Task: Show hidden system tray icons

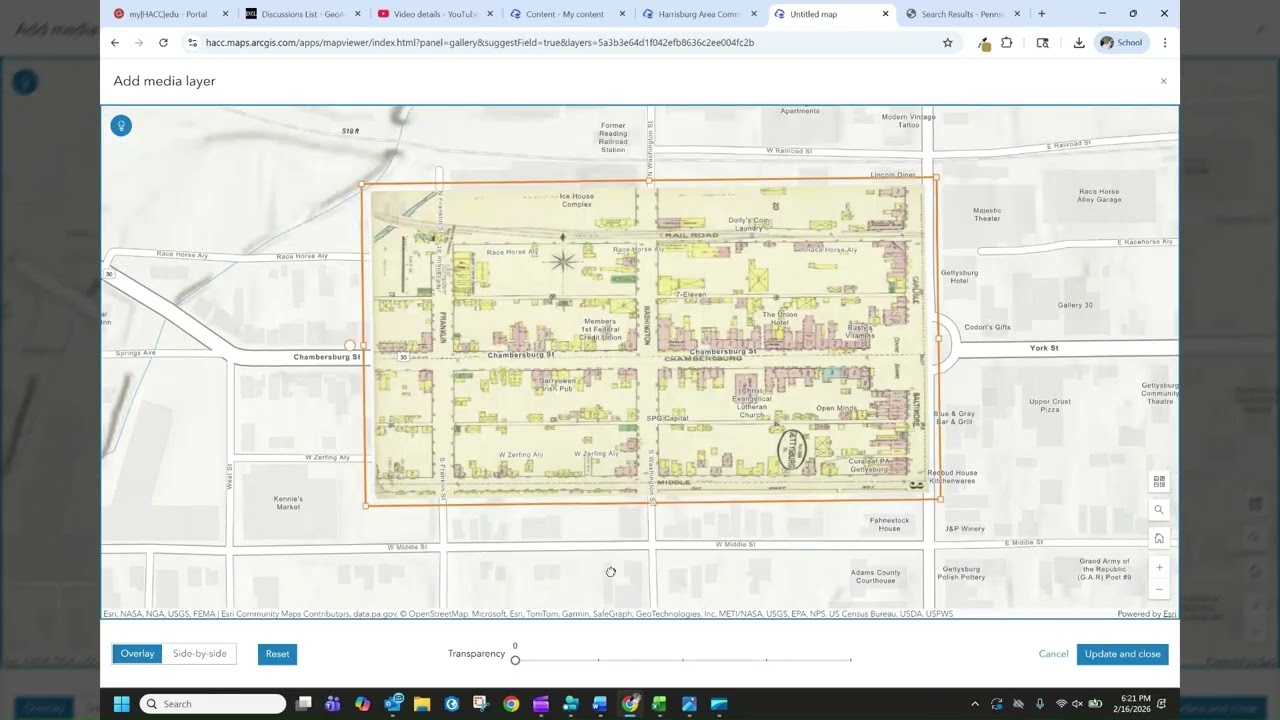Action: coord(975,704)
